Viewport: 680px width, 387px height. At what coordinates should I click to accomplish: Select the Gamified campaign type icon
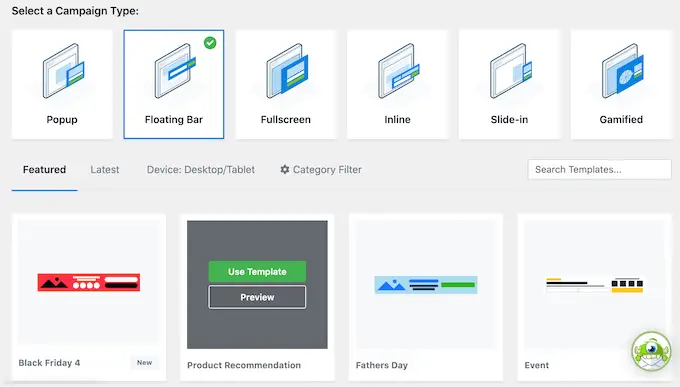tap(622, 71)
